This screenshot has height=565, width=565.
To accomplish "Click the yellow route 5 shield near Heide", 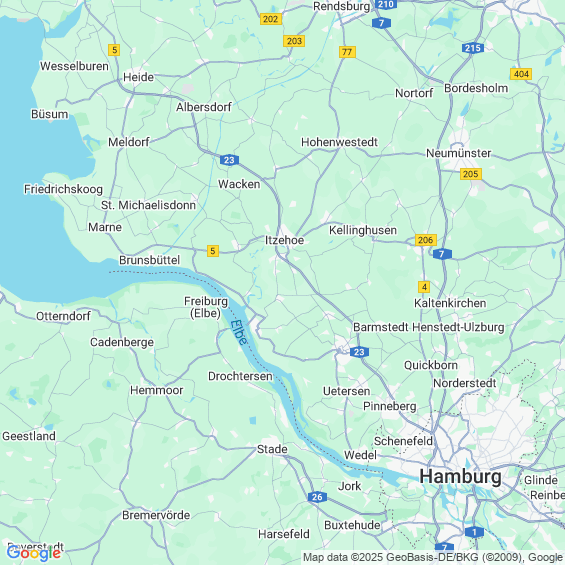I will [114, 50].
